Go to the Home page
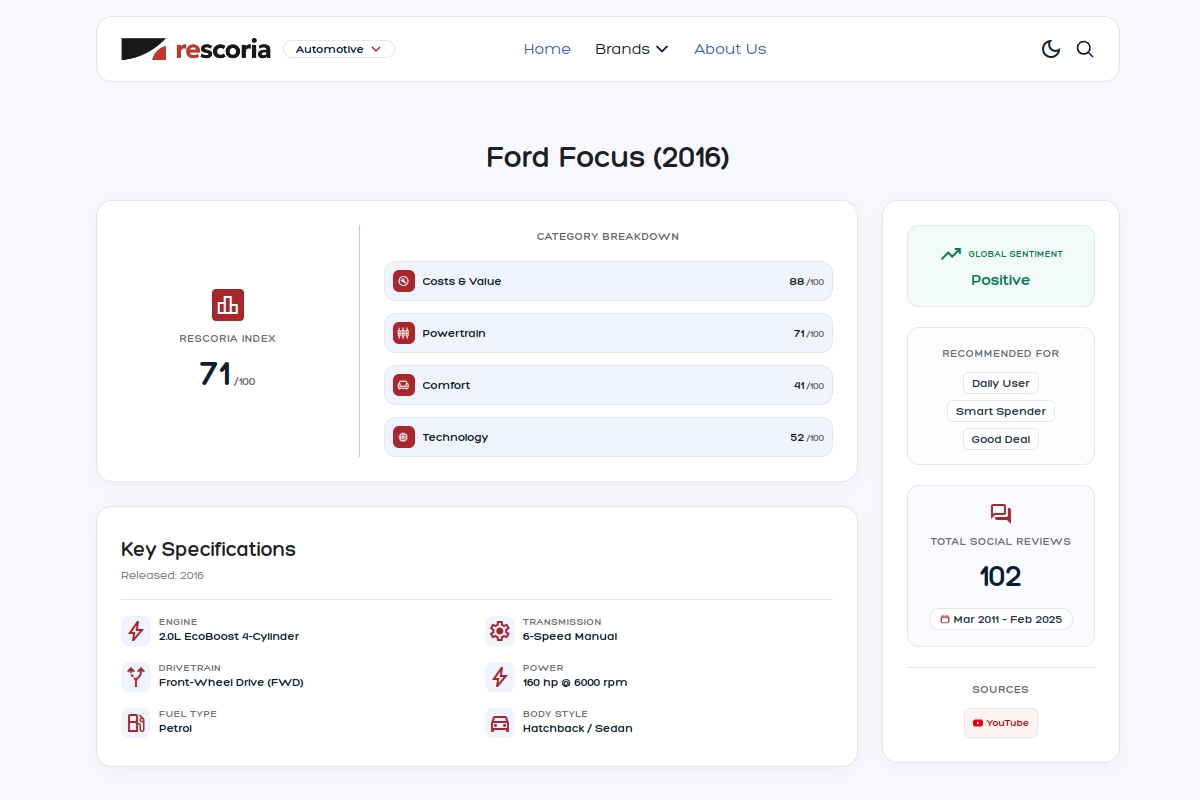1200x800 pixels. [547, 49]
